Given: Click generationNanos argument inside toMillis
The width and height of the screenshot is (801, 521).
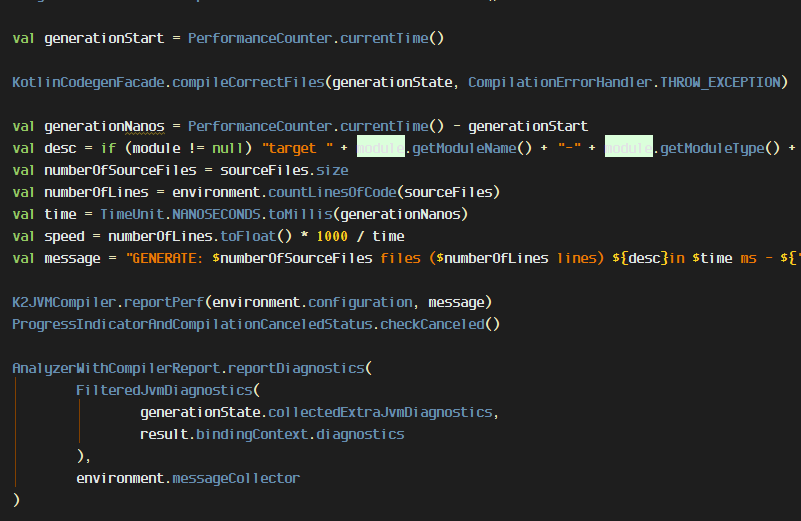Looking at the screenshot, I should point(400,214).
